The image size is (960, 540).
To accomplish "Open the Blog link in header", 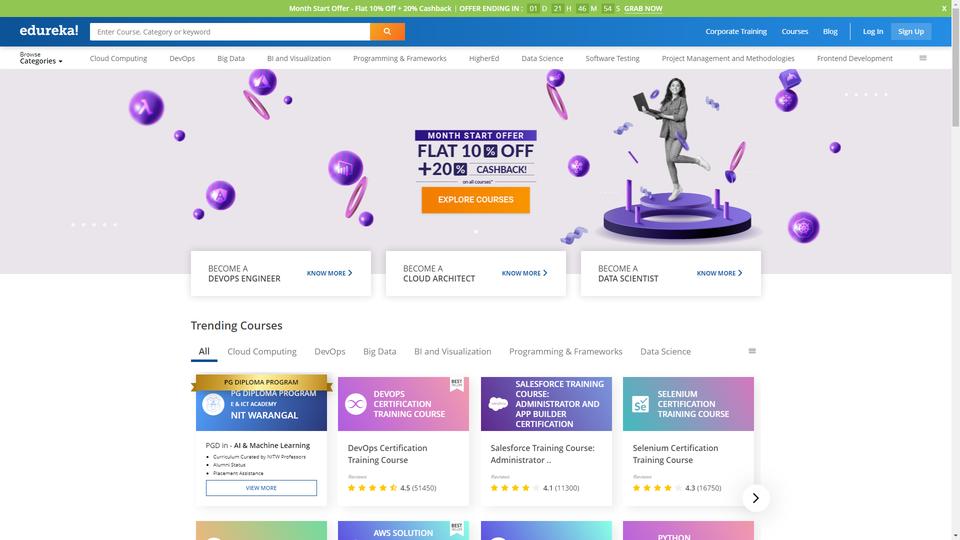I will coord(830,31).
